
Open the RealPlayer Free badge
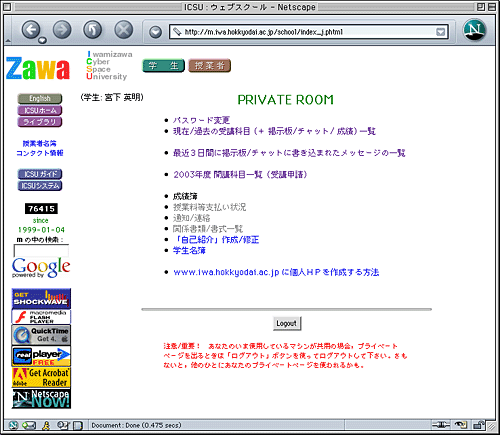point(41,356)
